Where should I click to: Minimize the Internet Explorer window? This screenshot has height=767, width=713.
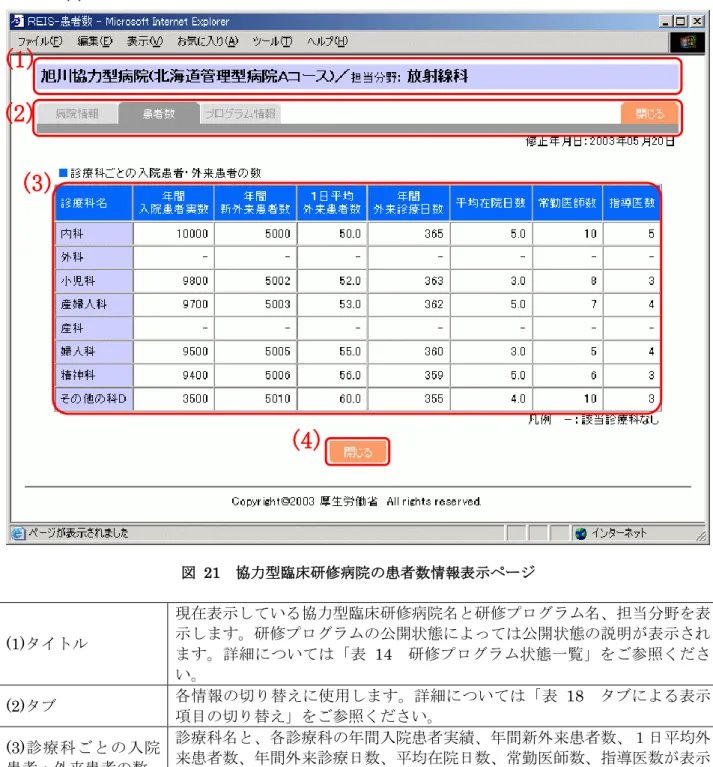pos(665,21)
